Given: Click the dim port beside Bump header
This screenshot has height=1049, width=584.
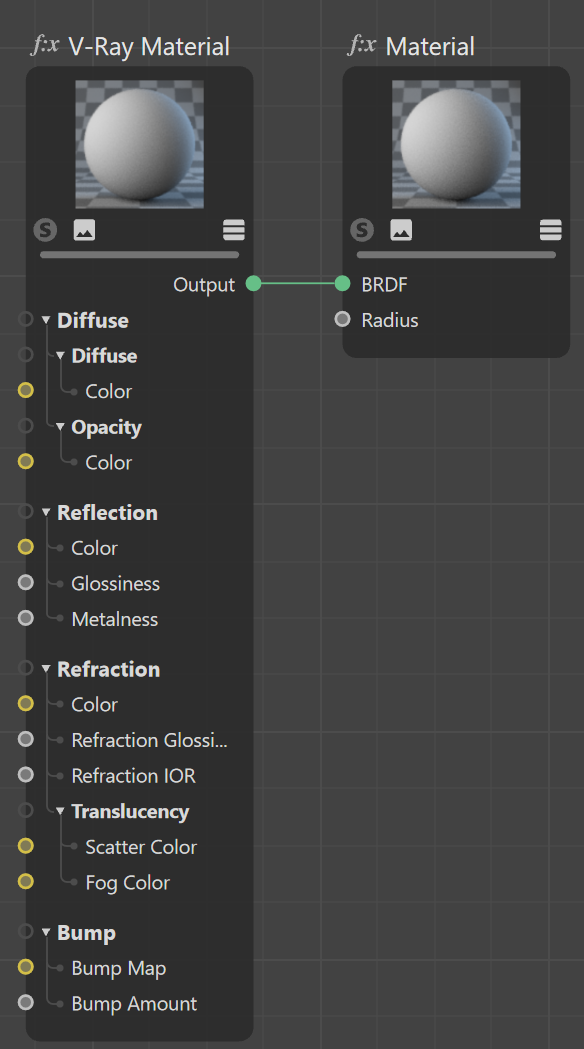Looking at the screenshot, I should 25,931.
